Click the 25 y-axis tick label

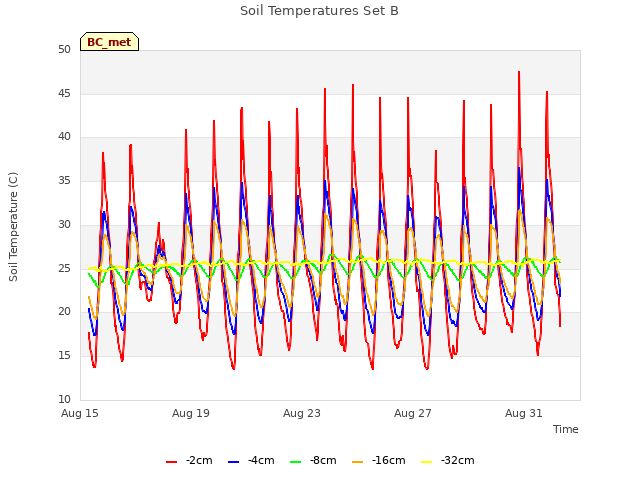[x=64, y=268]
